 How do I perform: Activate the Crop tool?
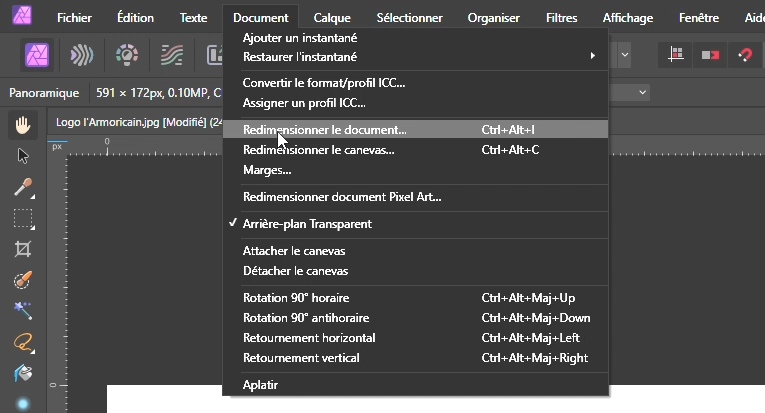[x=23, y=249]
